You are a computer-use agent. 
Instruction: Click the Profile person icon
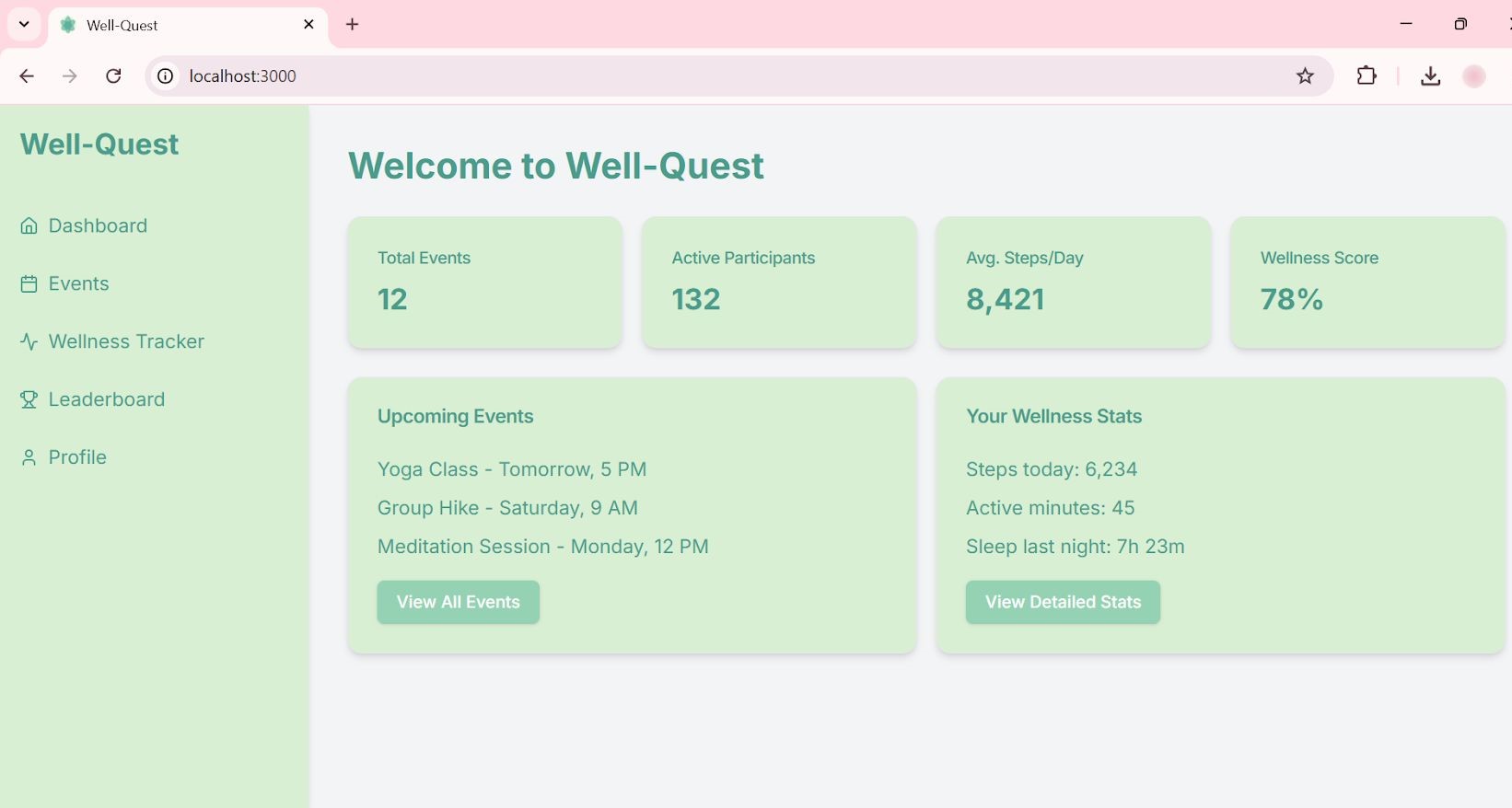point(29,457)
